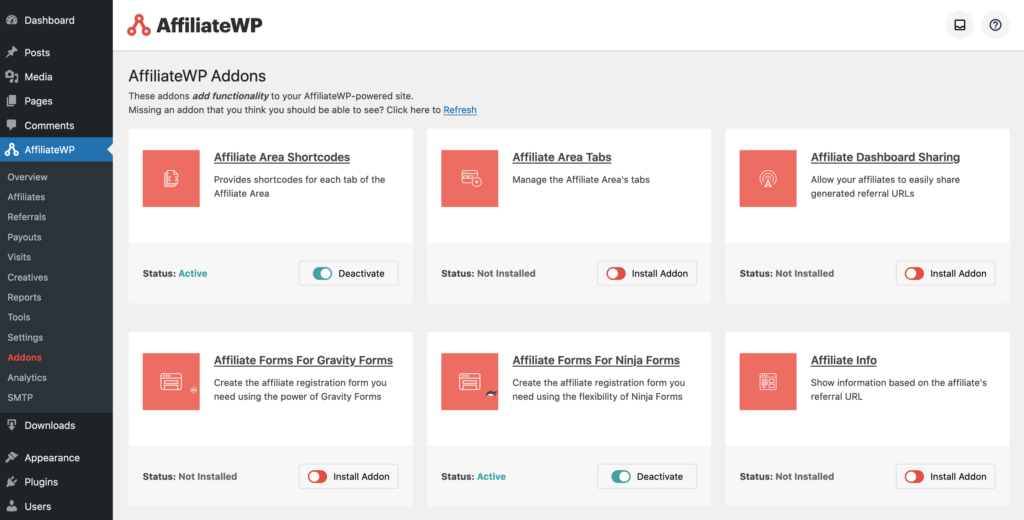This screenshot has width=1024, height=520.
Task: Toggle on Affiliate Info addon switch
Action: click(914, 477)
